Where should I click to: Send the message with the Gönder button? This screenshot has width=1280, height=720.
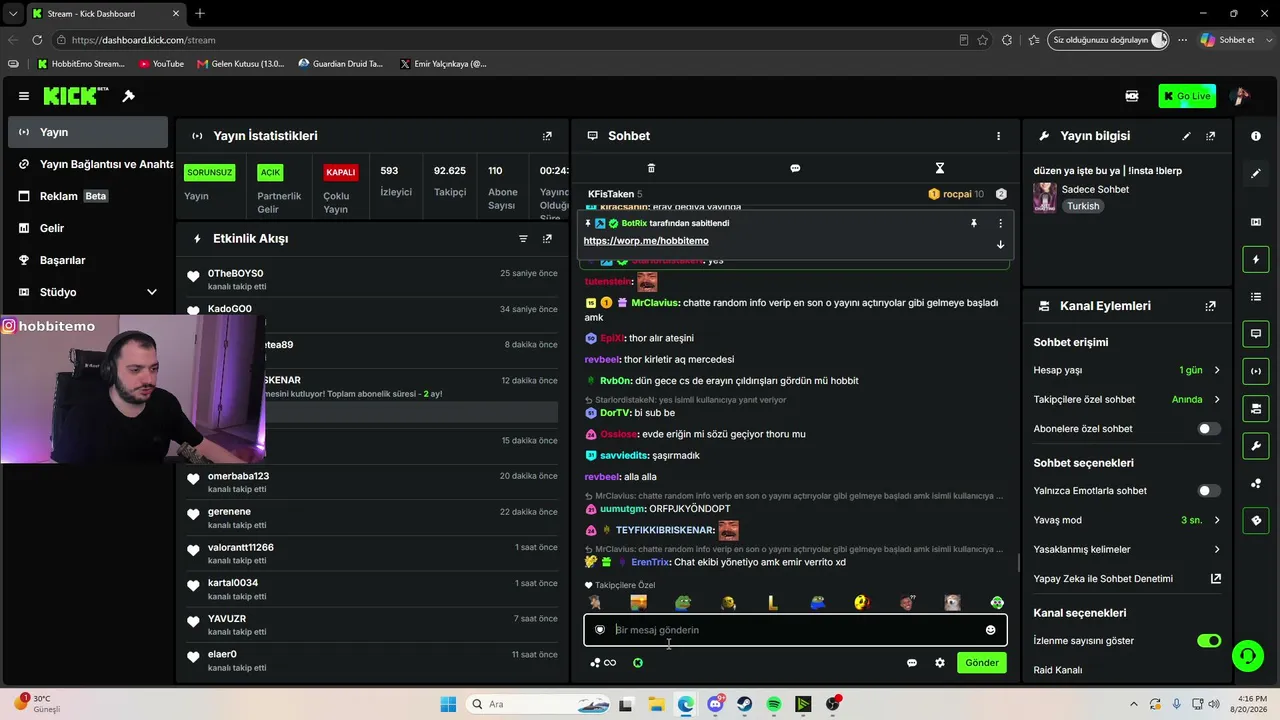981,663
